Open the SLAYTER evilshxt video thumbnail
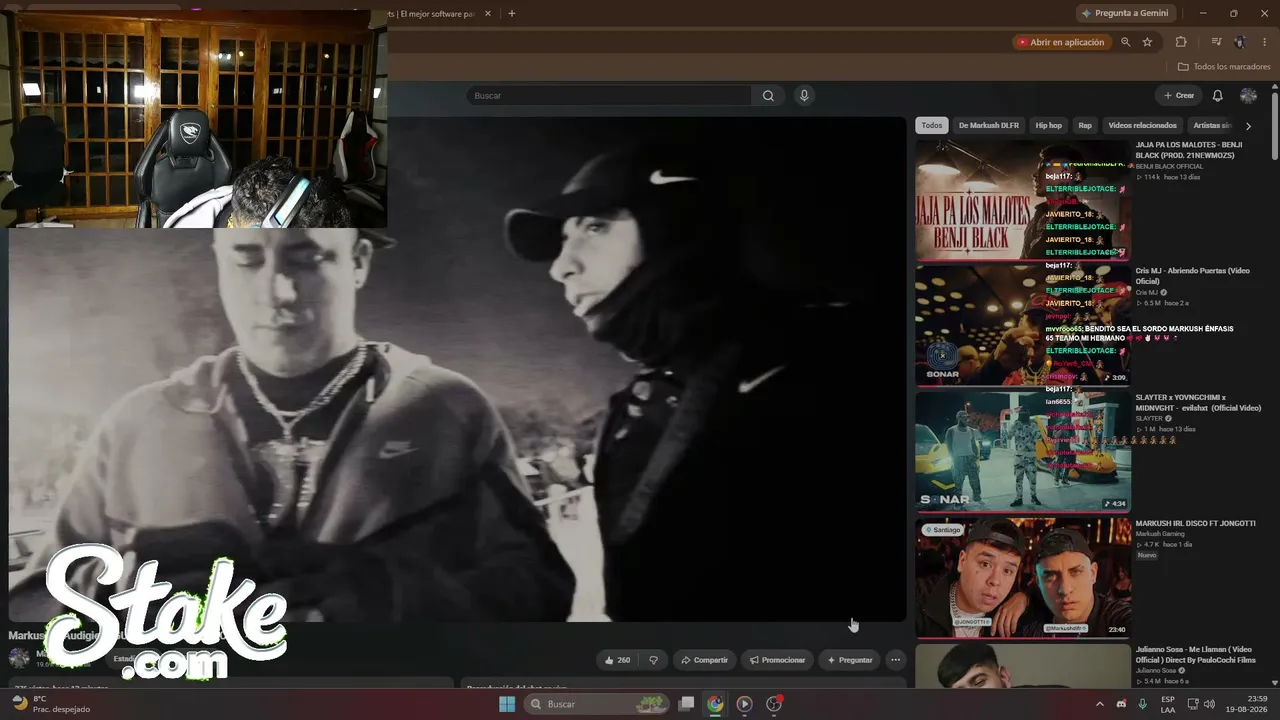Image resolution: width=1280 pixels, height=720 pixels. (1023, 452)
